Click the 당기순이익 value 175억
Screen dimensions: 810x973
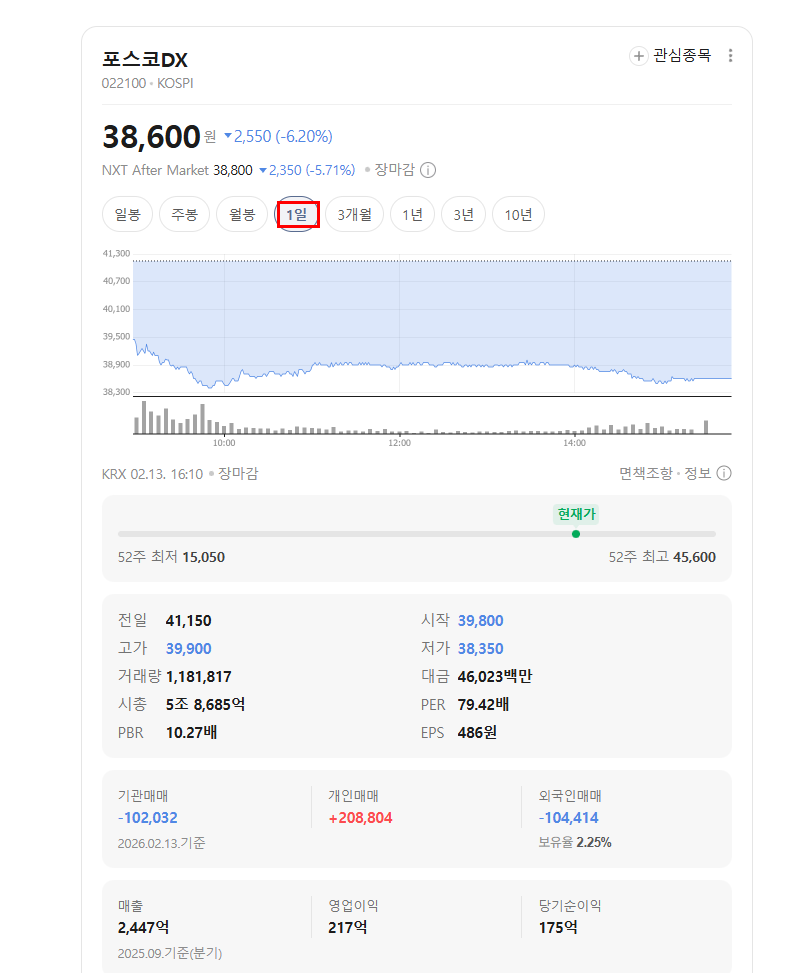(558, 928)
